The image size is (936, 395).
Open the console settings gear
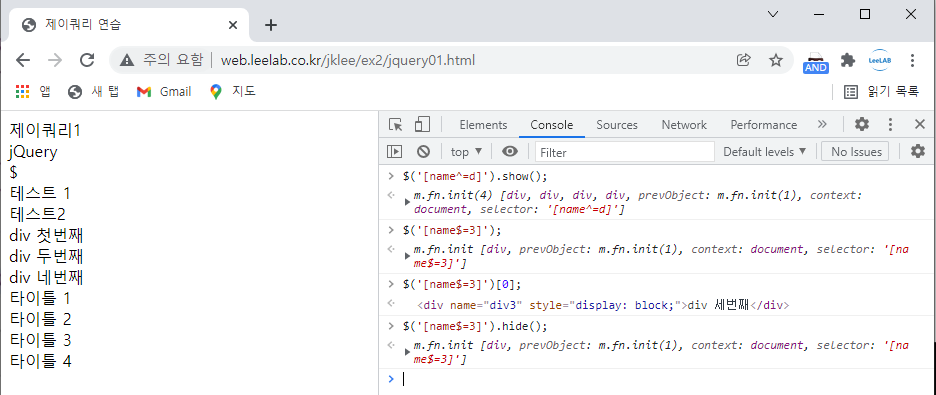click(917, 152)
